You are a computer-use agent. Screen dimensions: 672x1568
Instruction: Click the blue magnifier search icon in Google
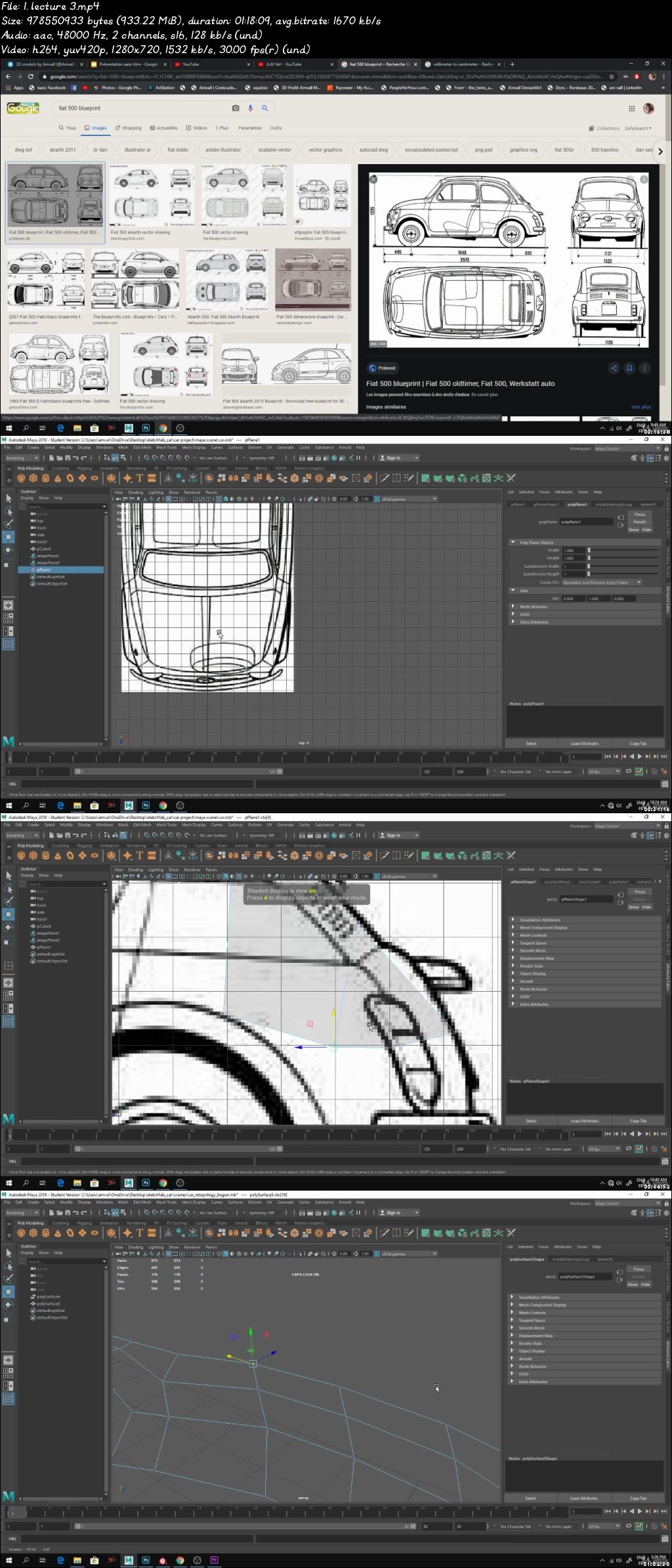(x=264, y=108)
